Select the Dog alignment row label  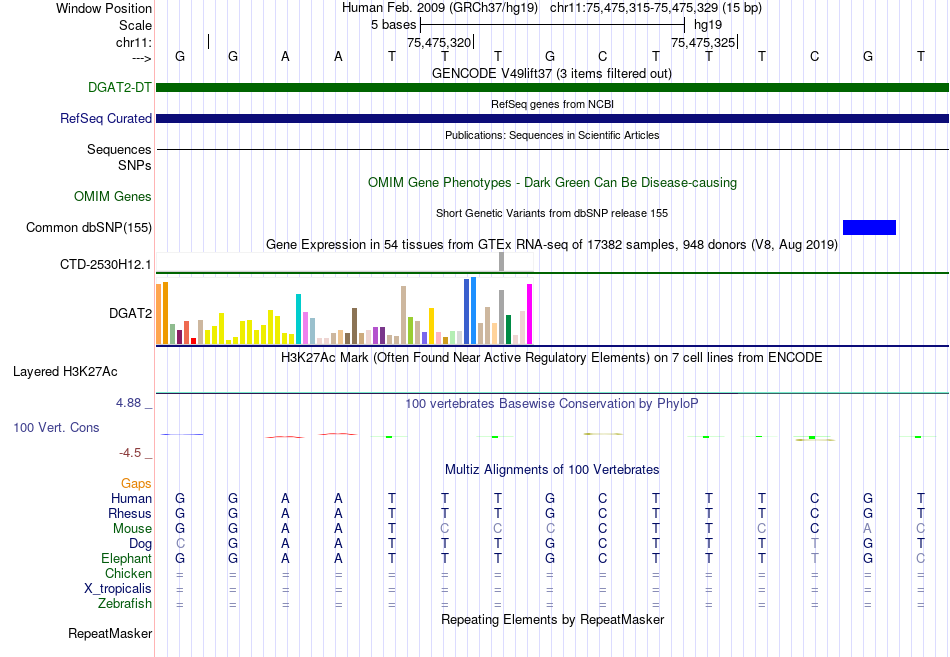pyautogui.click(x=140, y=544)
